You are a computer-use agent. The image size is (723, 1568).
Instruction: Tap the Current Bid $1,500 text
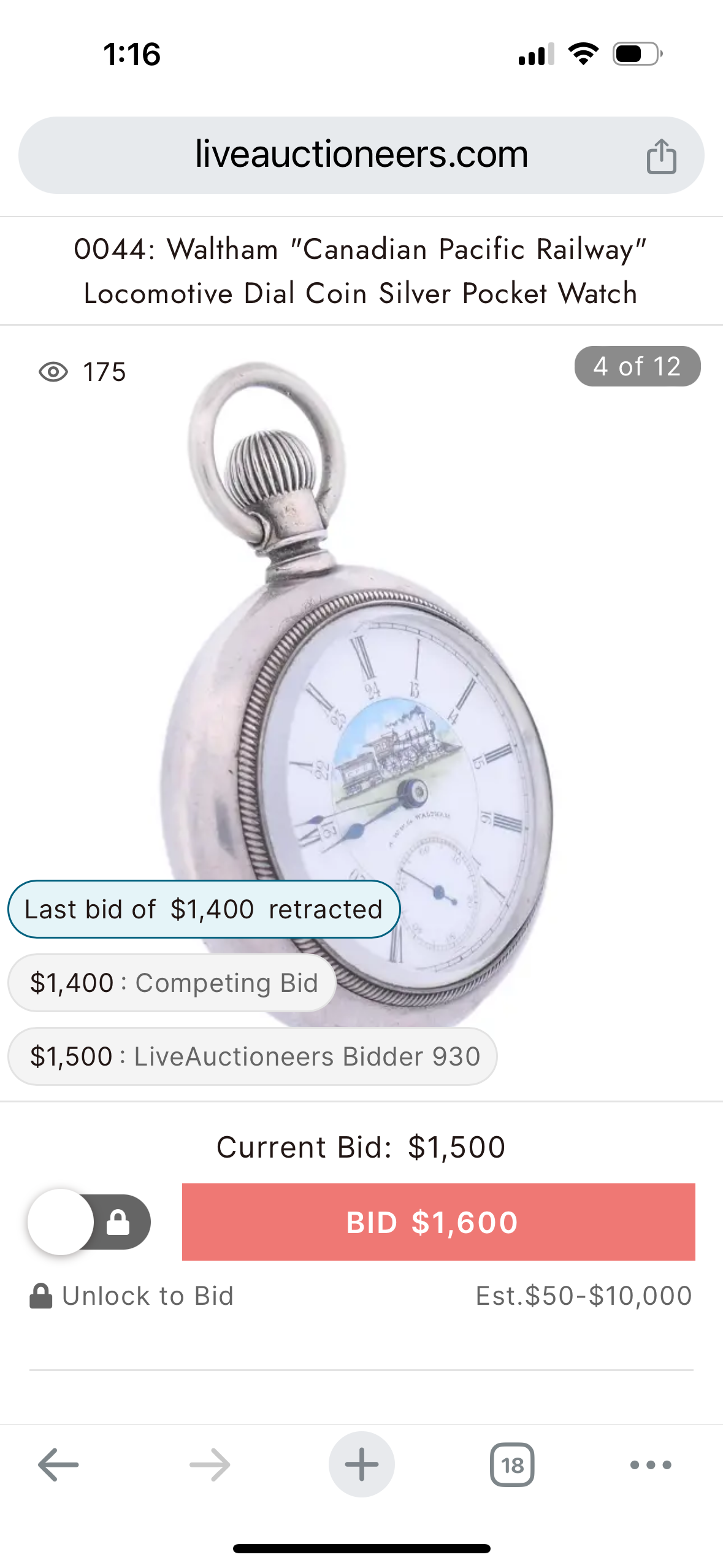[361, 1147]
